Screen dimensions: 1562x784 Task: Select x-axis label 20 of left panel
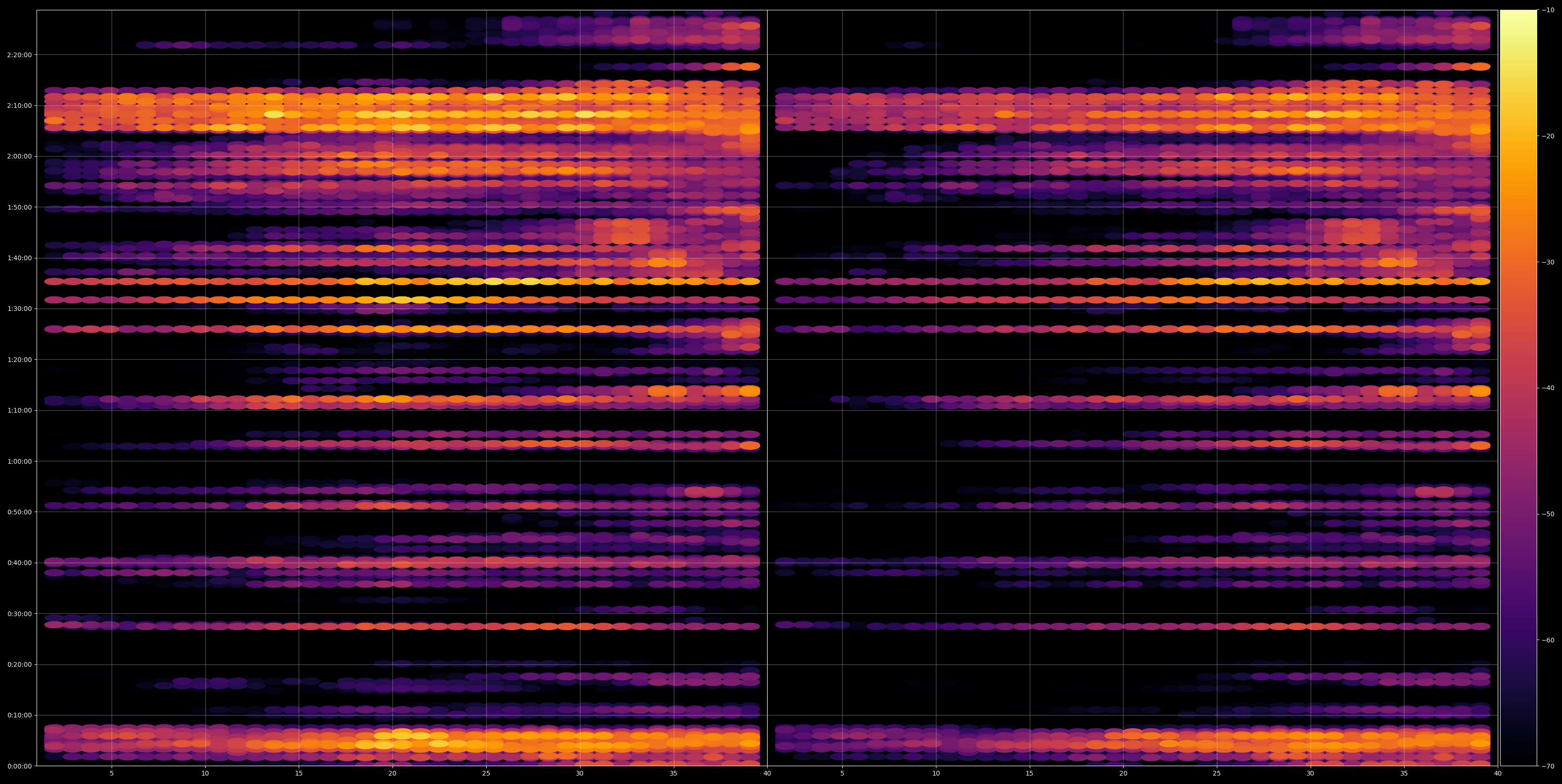392,774
